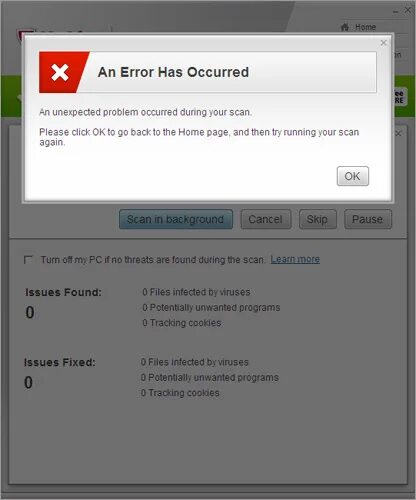The height and width of the screenshot is (500, 416).
Task: Click the back arrow on green bar
Action: tap(20, 97)
